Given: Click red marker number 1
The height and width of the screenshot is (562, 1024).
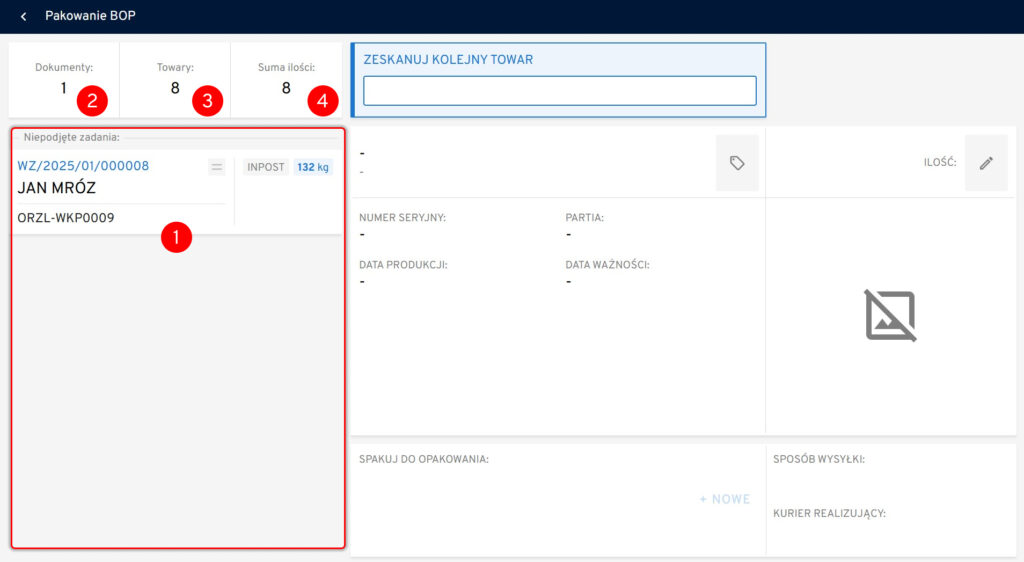Looking at the screenshot, I should (176, 237).
